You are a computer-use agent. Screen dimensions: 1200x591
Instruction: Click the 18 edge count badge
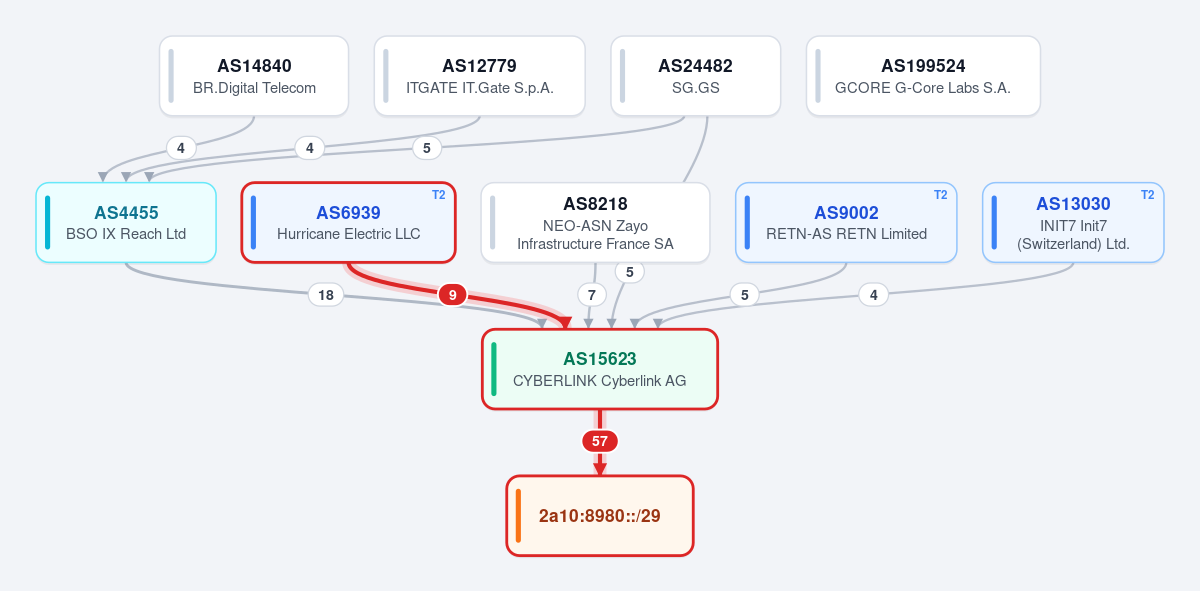(x=325, y=295)
